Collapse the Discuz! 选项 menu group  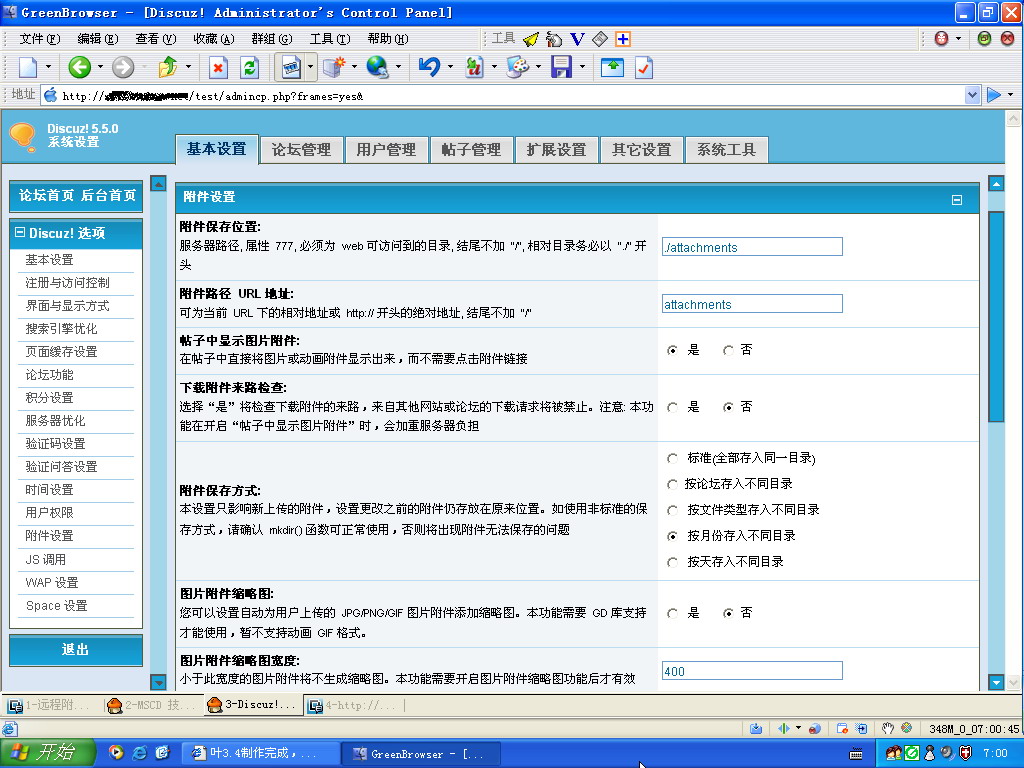(20, 232)
